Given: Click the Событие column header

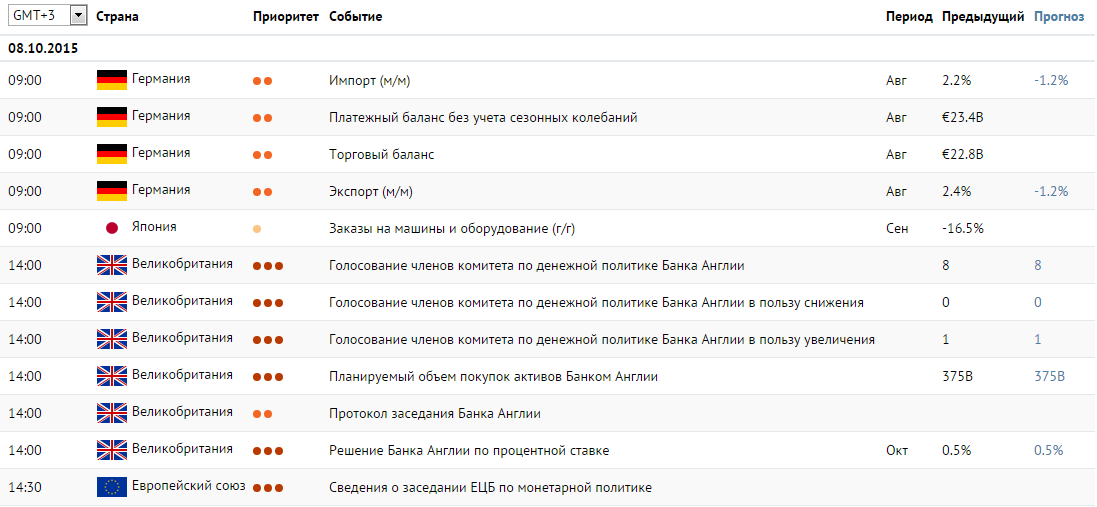Looking at the screenshot, I should pos(355,16).
